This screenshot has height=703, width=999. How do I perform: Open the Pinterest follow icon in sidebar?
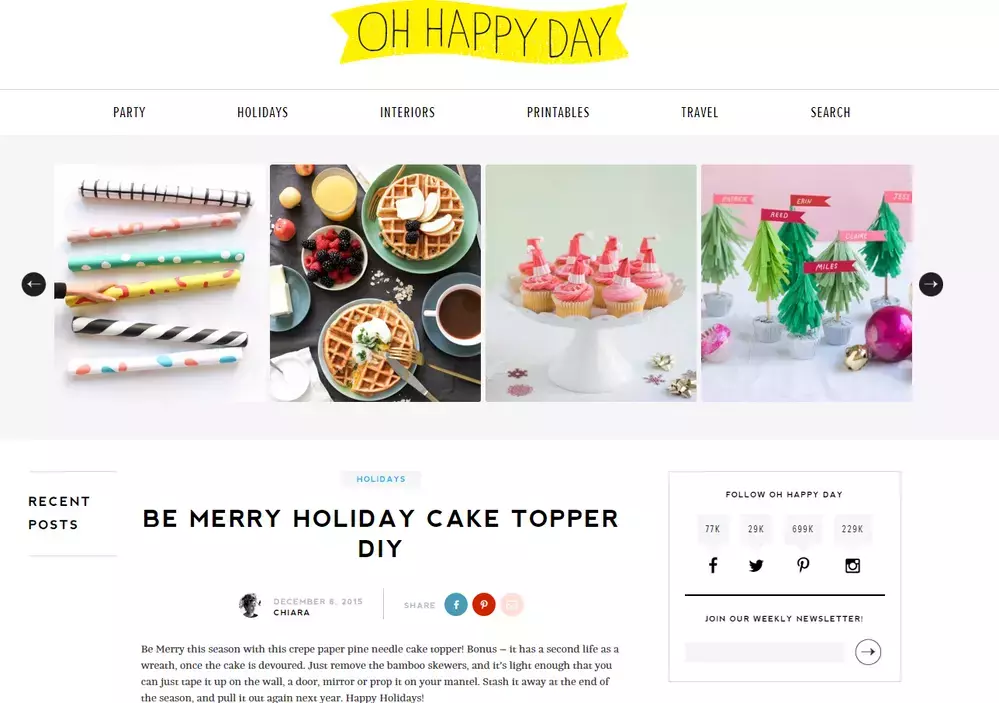[x=803, y=565]
